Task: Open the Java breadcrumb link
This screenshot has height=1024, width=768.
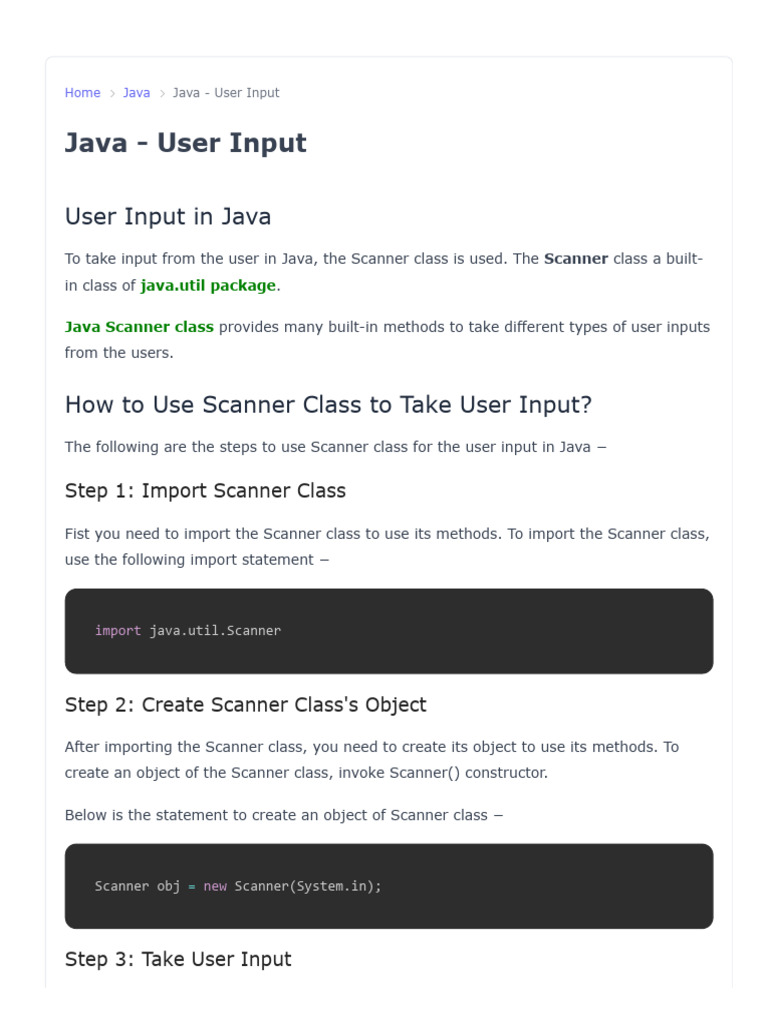Action: pyautogui.click(x=136, y=93)
